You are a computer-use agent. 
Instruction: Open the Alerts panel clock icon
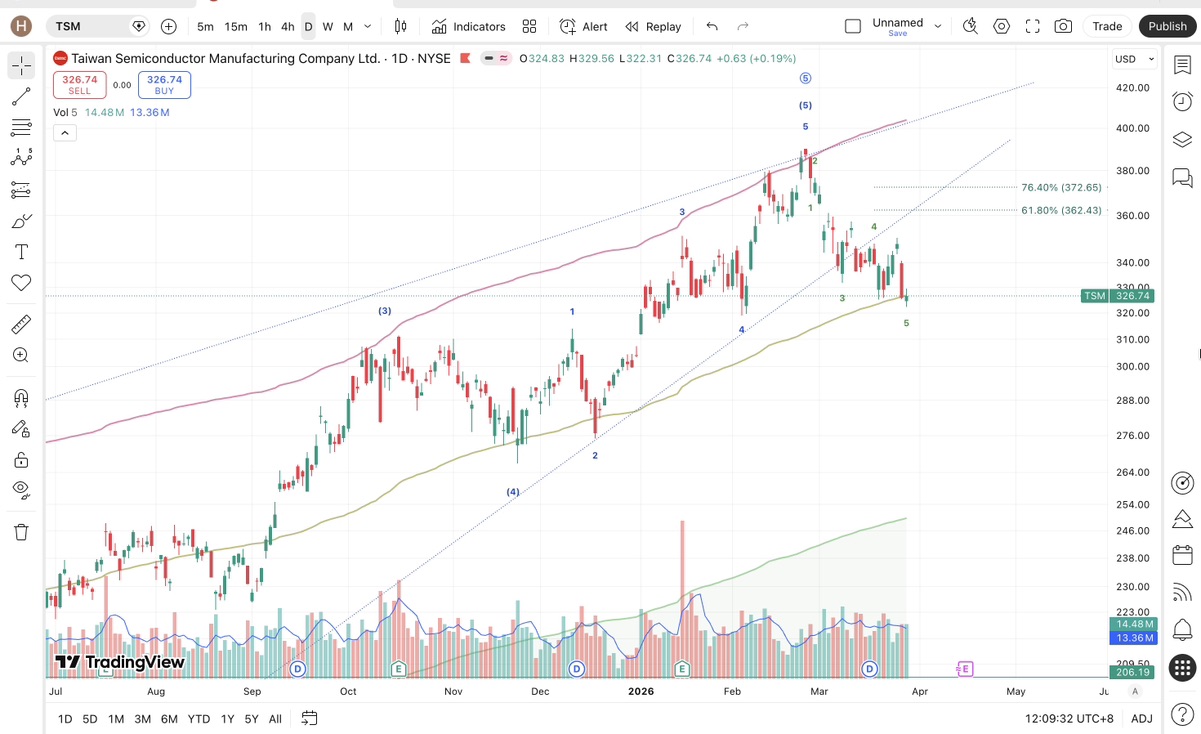[1182, 102]
